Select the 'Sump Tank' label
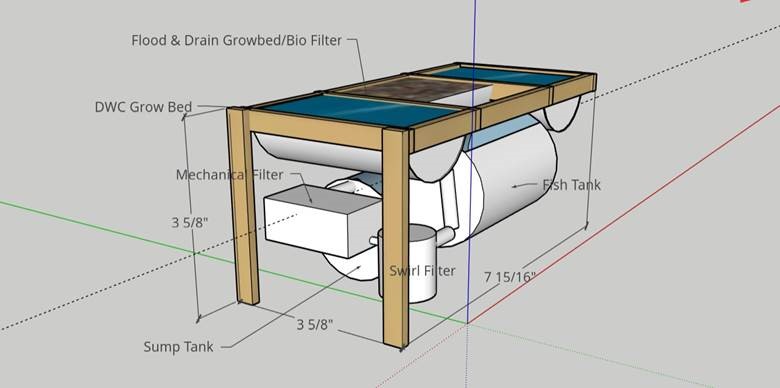This screenshot has height=388, width=780. pos(178,347)
